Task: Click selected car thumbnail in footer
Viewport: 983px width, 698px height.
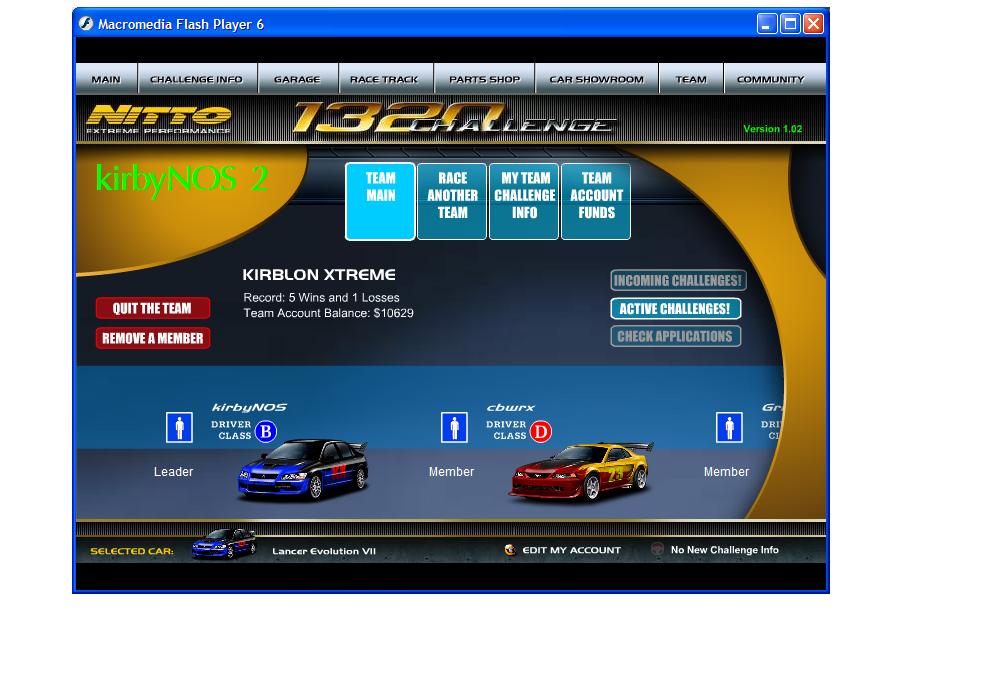Action: (224, 543)
